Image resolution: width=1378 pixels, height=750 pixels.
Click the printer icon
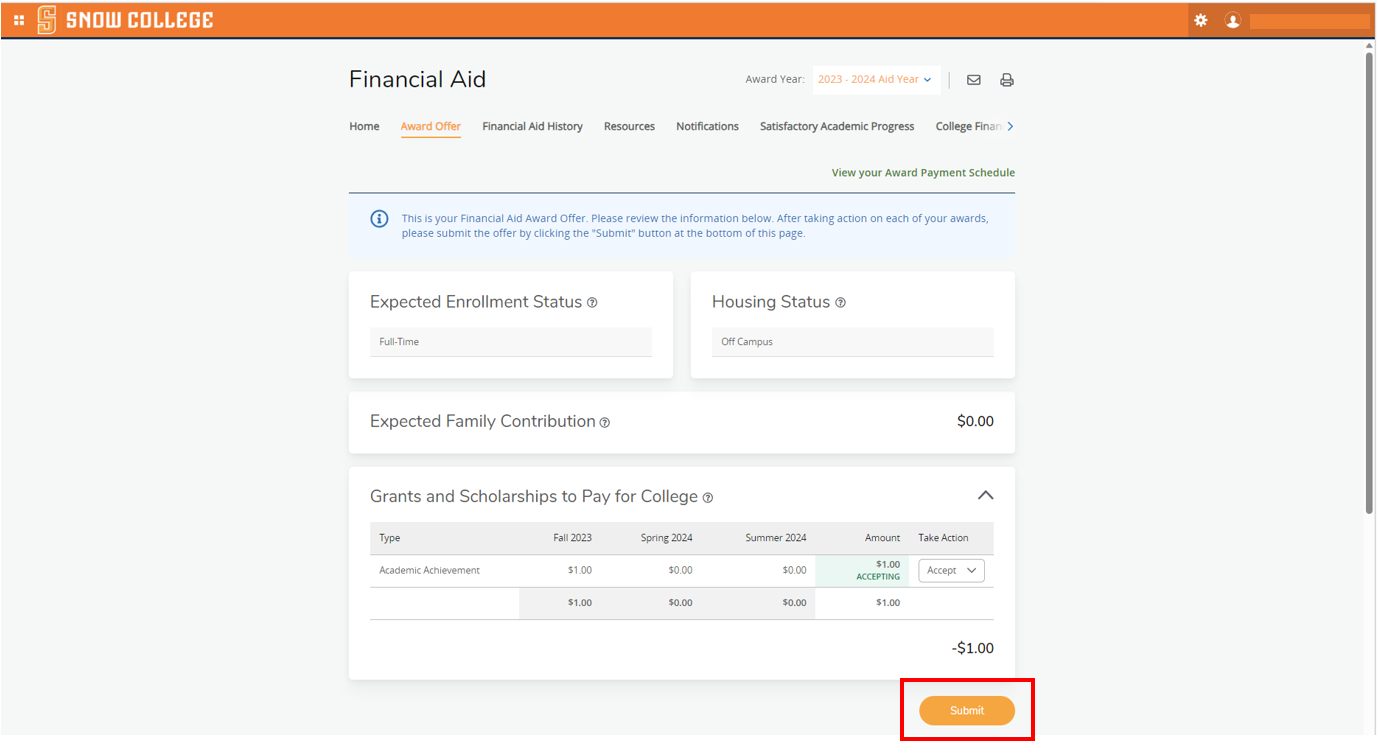(1007, 80)
